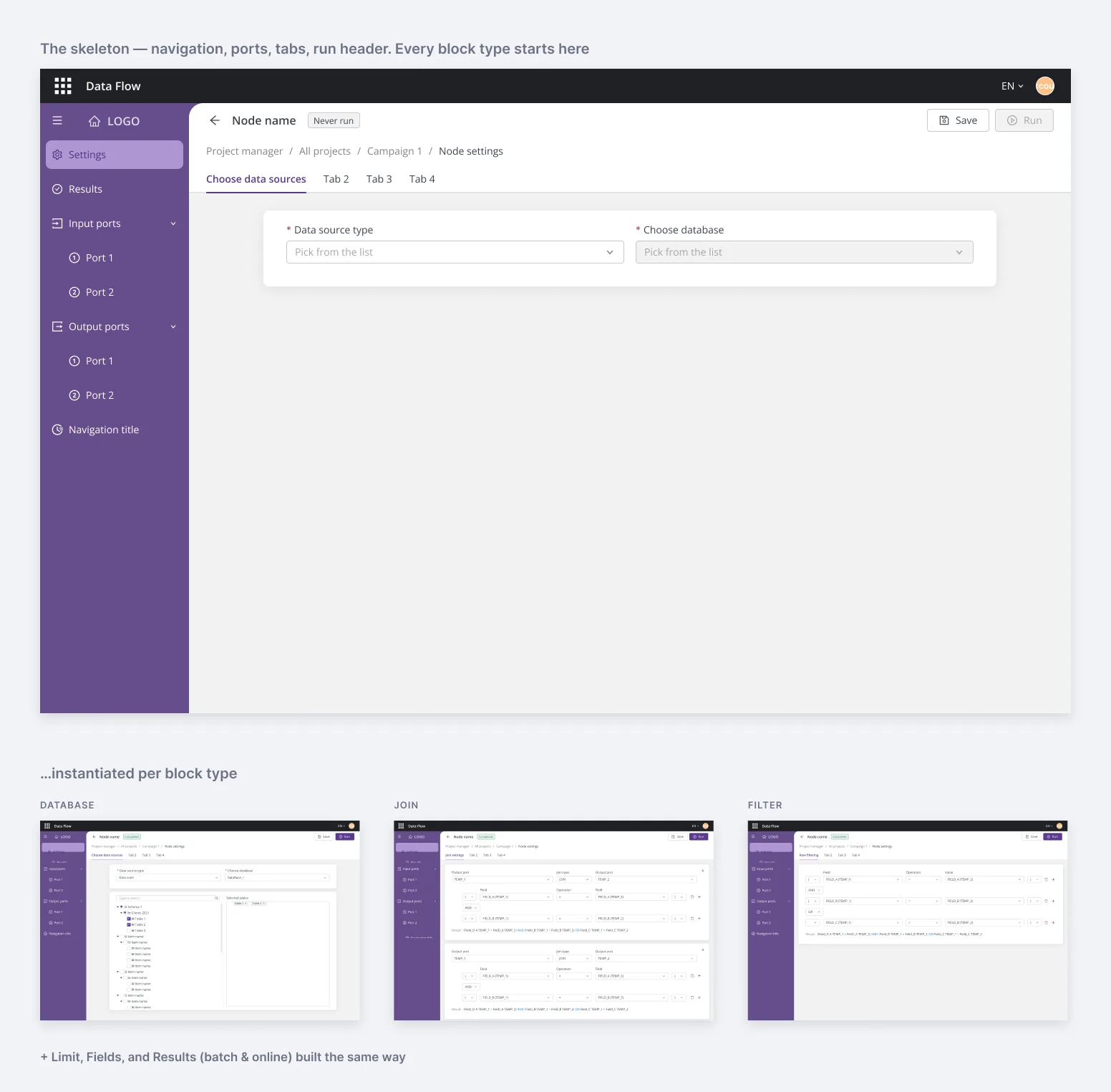The image size is (1111, 1092).
Task: Click the home LOGO icon
Action: click(x=94, y=121)
